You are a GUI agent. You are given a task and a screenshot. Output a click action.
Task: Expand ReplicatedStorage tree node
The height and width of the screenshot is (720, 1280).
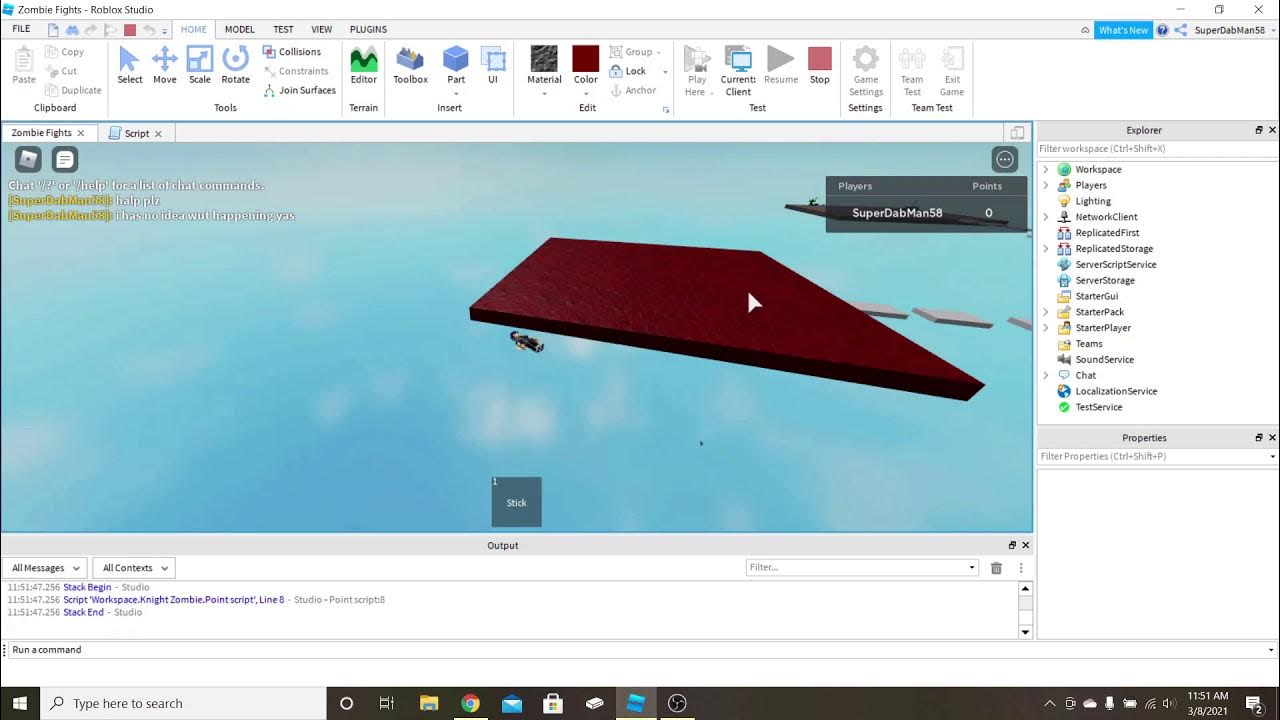pyautogui.click(x=1046, y=249)
